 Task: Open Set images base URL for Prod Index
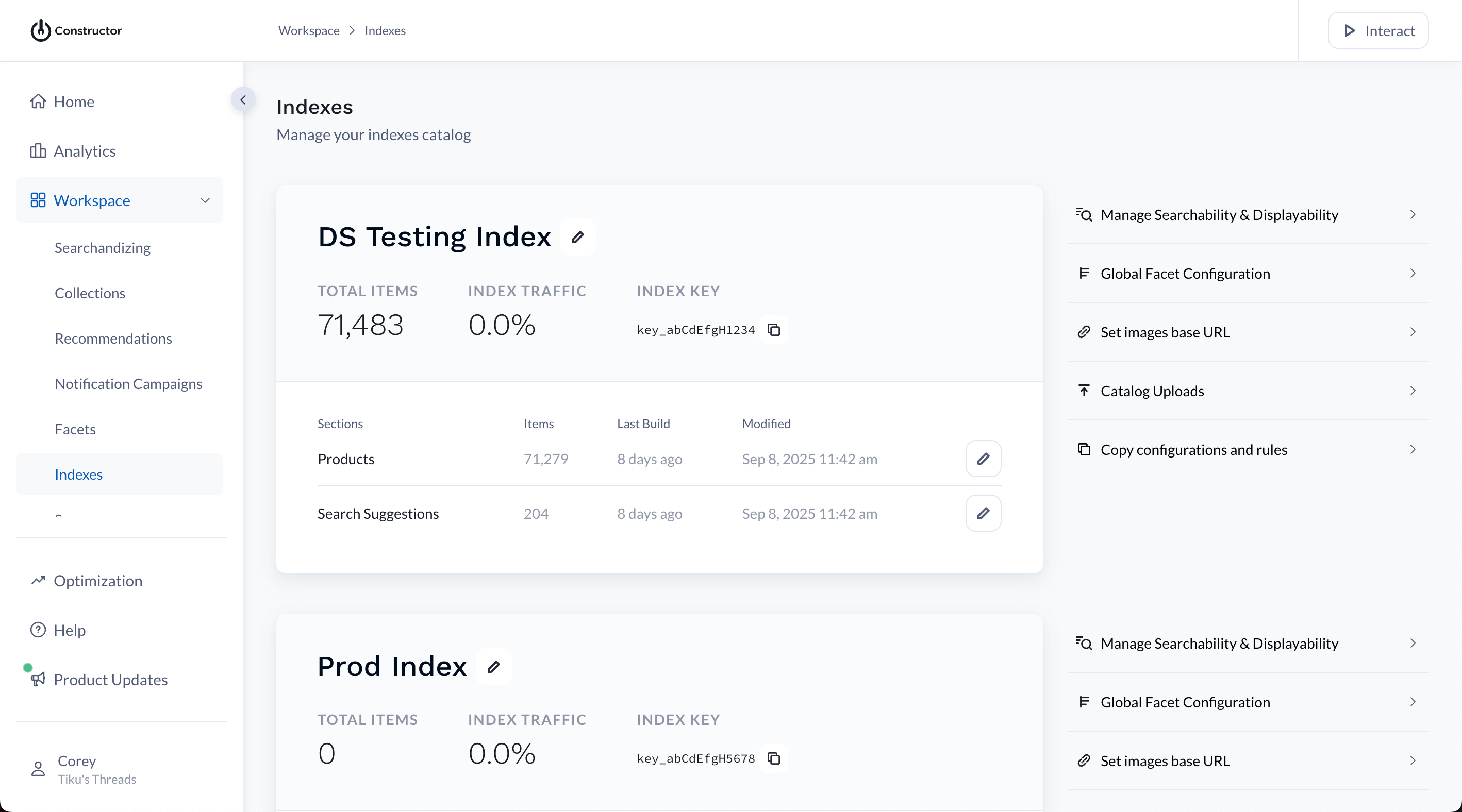1248,760
